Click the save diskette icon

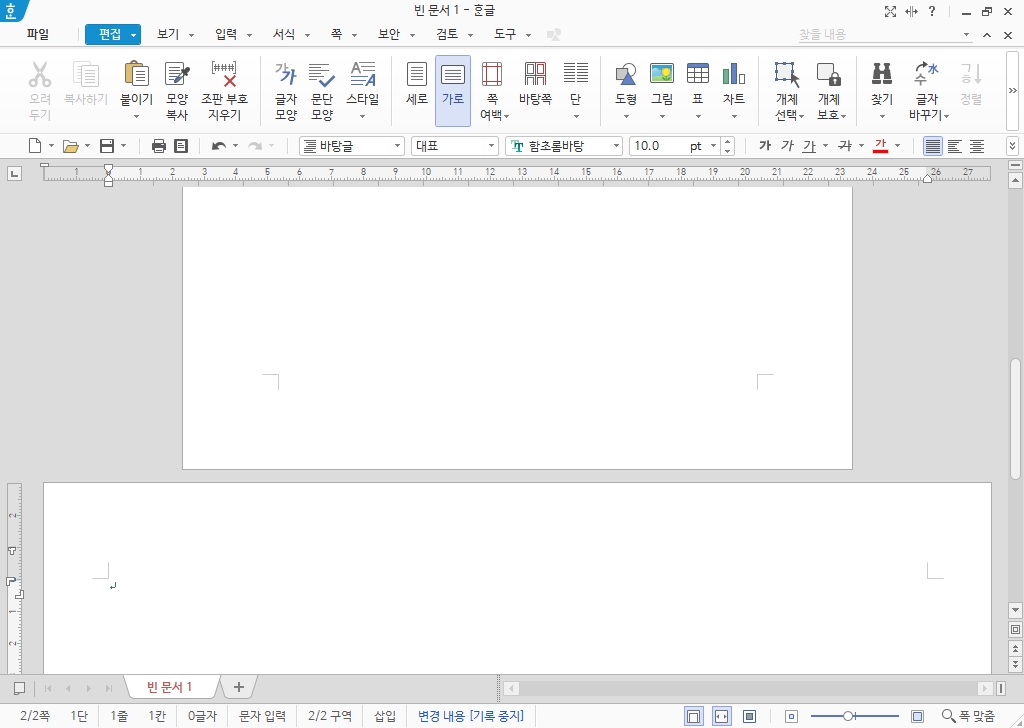pyautogui.click(x=107, y=146)
